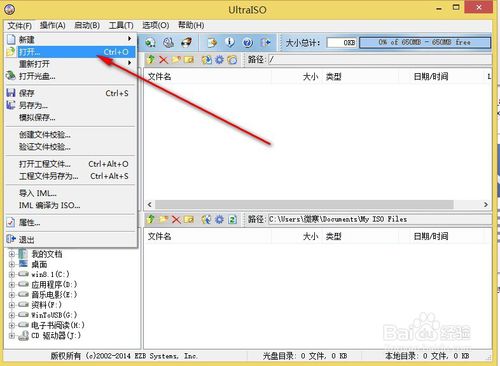Open the 新建 submenu
500x366 pixels.
(x=70, y=39)
